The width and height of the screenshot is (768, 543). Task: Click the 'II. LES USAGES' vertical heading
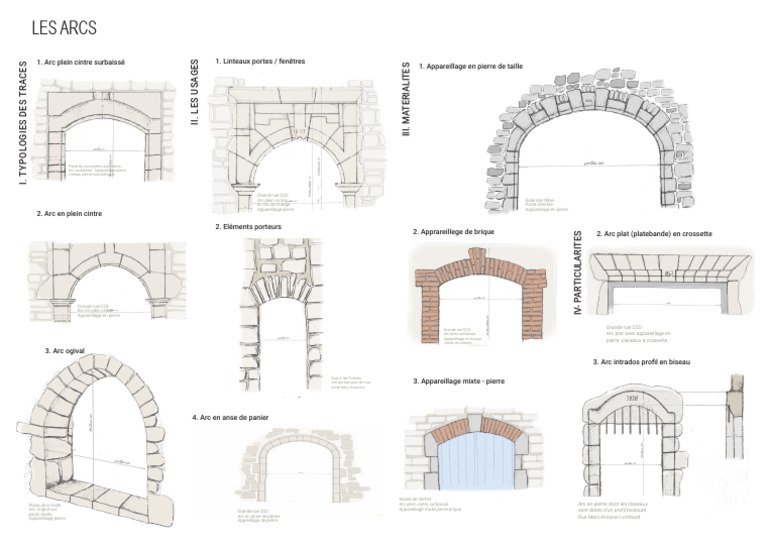(194, 92)
